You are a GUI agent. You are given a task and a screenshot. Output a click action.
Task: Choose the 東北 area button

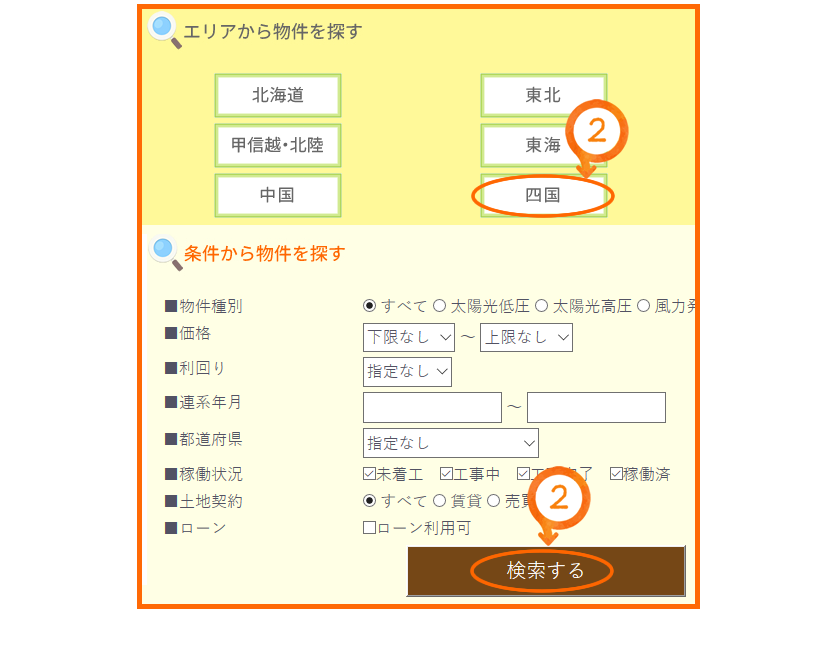pos(544,95)
